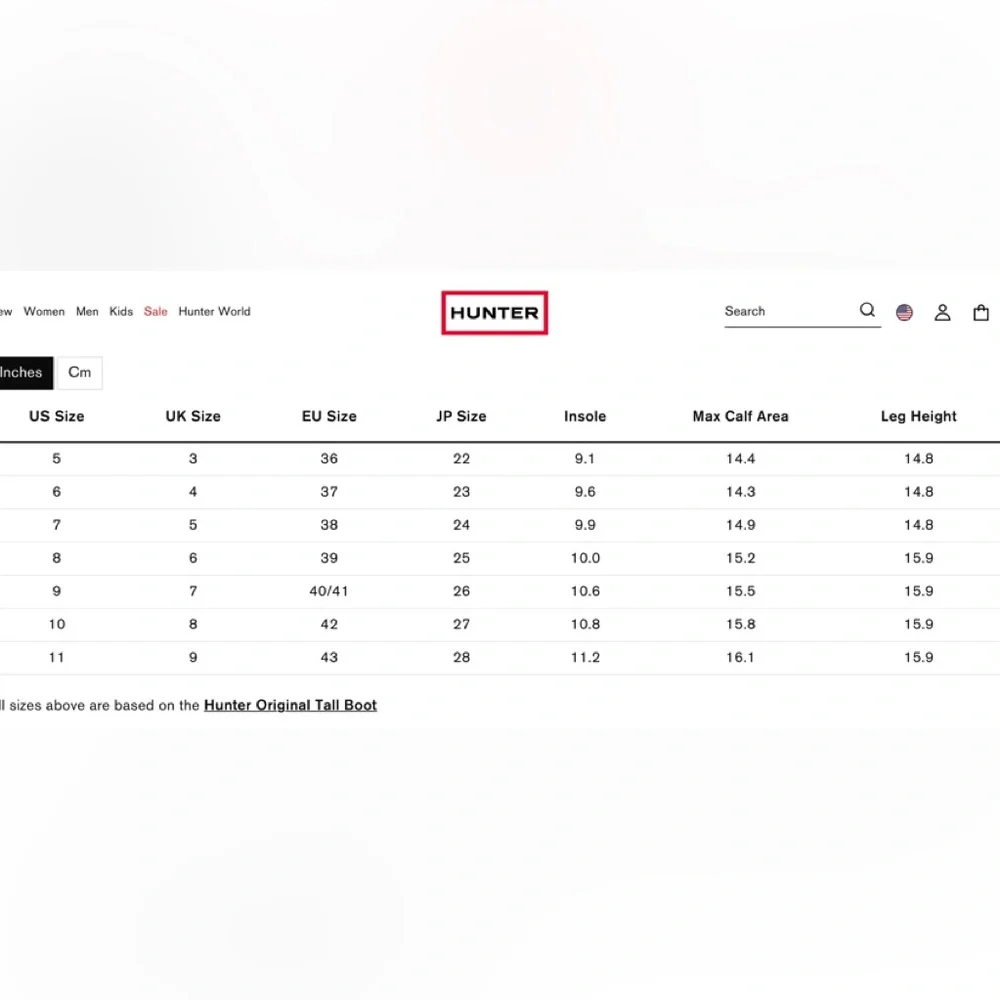The width and height of the screenshot is (1000, 1000).
Task: Select JP size 25 cell
Action: point(461,558)
